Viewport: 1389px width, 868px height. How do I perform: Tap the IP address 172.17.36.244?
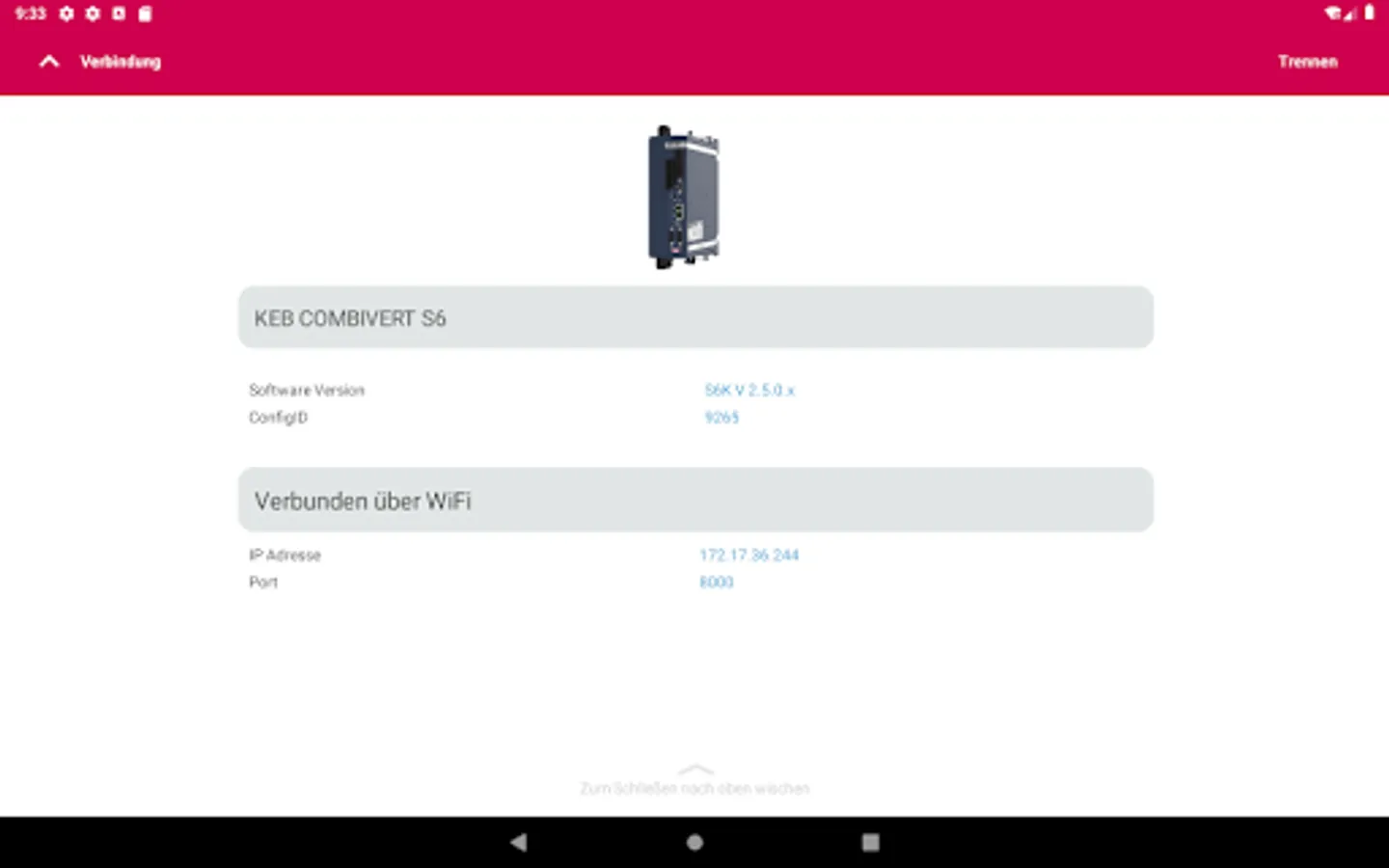coord(749,555)
